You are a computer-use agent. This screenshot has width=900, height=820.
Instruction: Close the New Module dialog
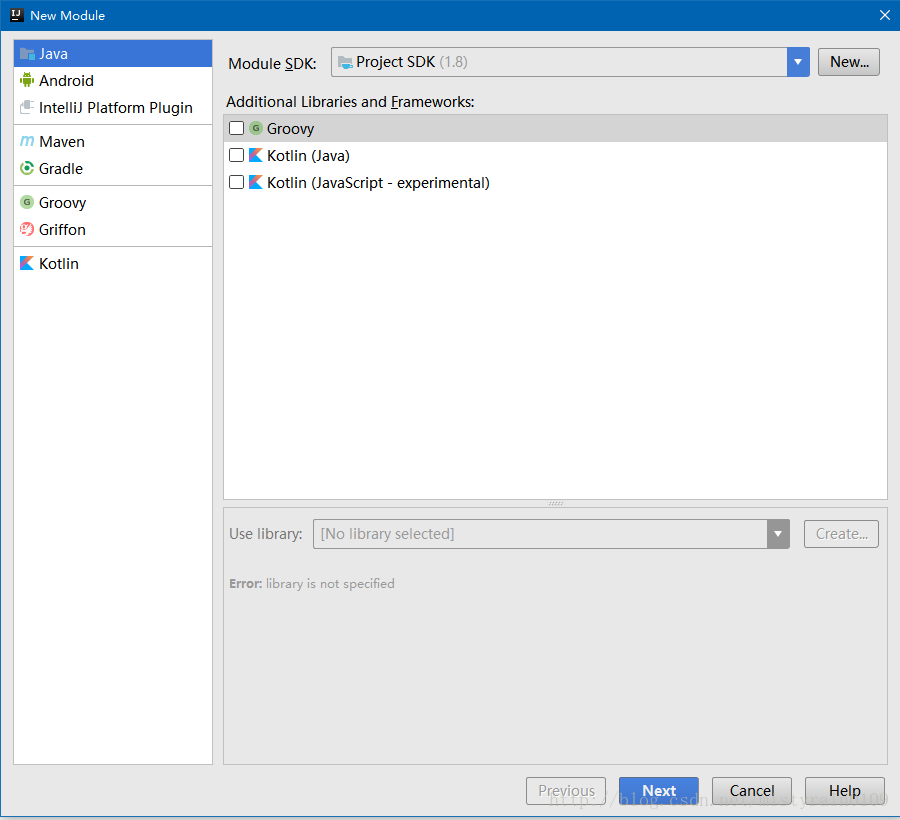click(885, 15)
